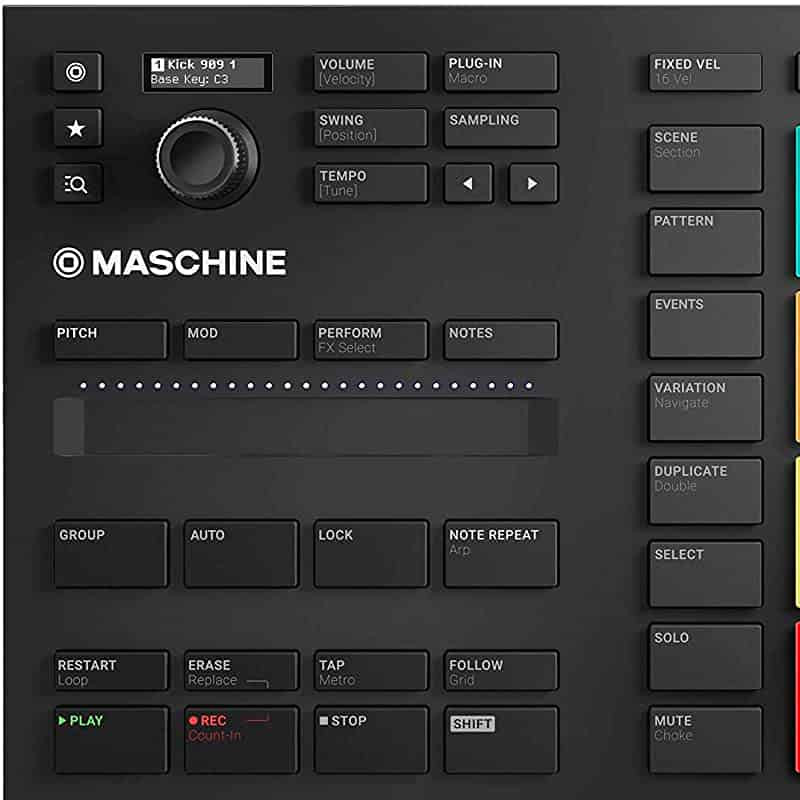This screenshot has height=800, width=800.
Task: Touch the smart touch strip
Action: coord(306,427)
